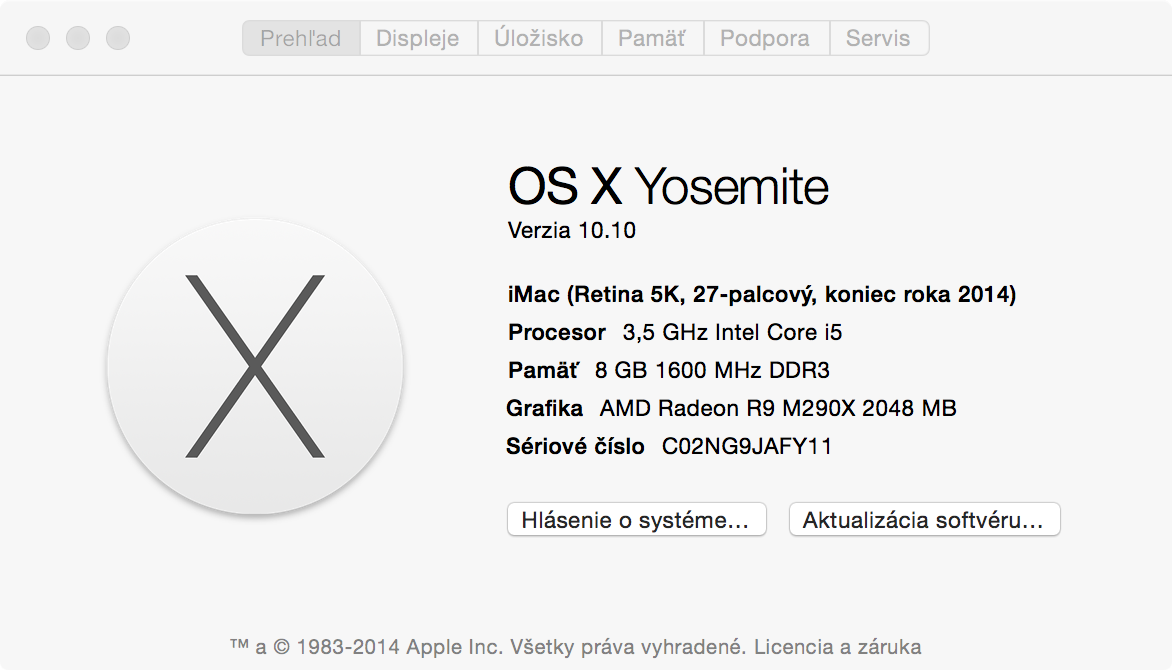Open the Servis tab
The image size is (1172, 670).
coord(878,39)
